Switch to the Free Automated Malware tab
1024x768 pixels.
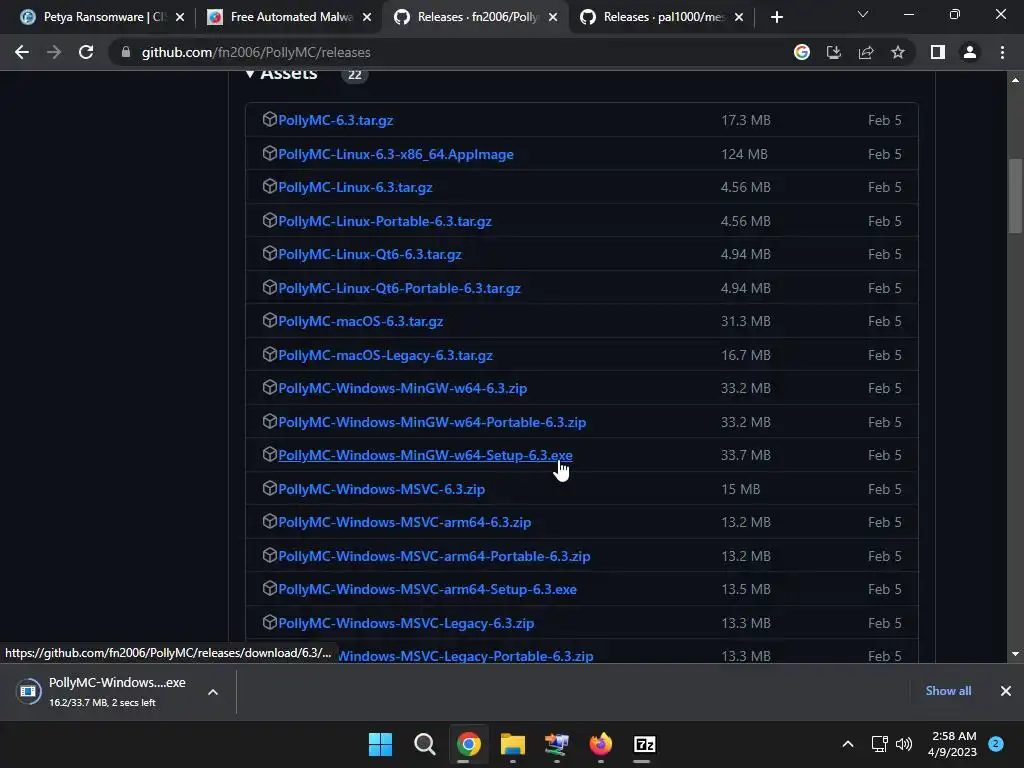(x=291, y=17)
